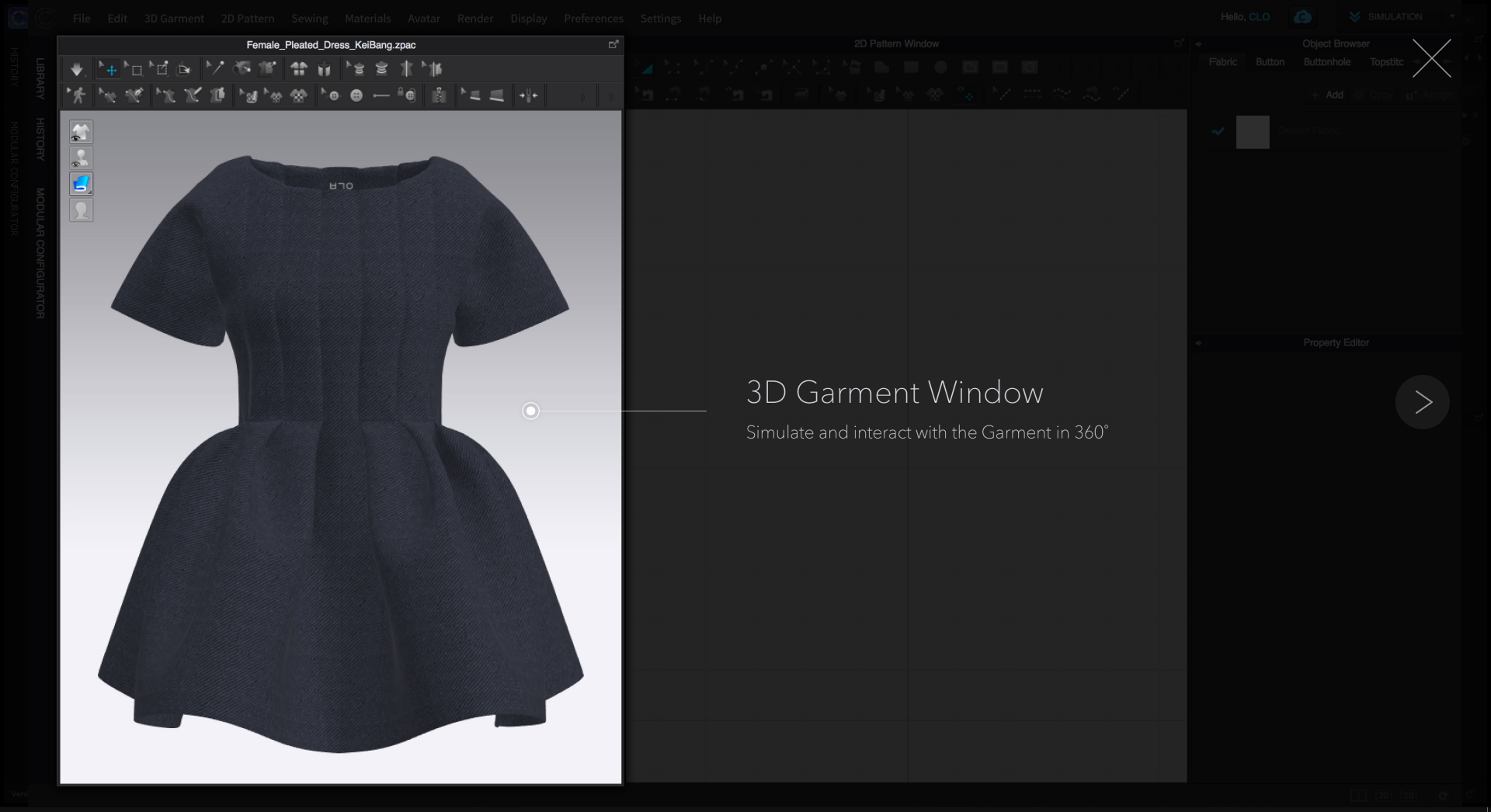This screenshot has height=812, width=1491.
Task: Activate the Tack pin-needle tool
Action: click(214, 69)
